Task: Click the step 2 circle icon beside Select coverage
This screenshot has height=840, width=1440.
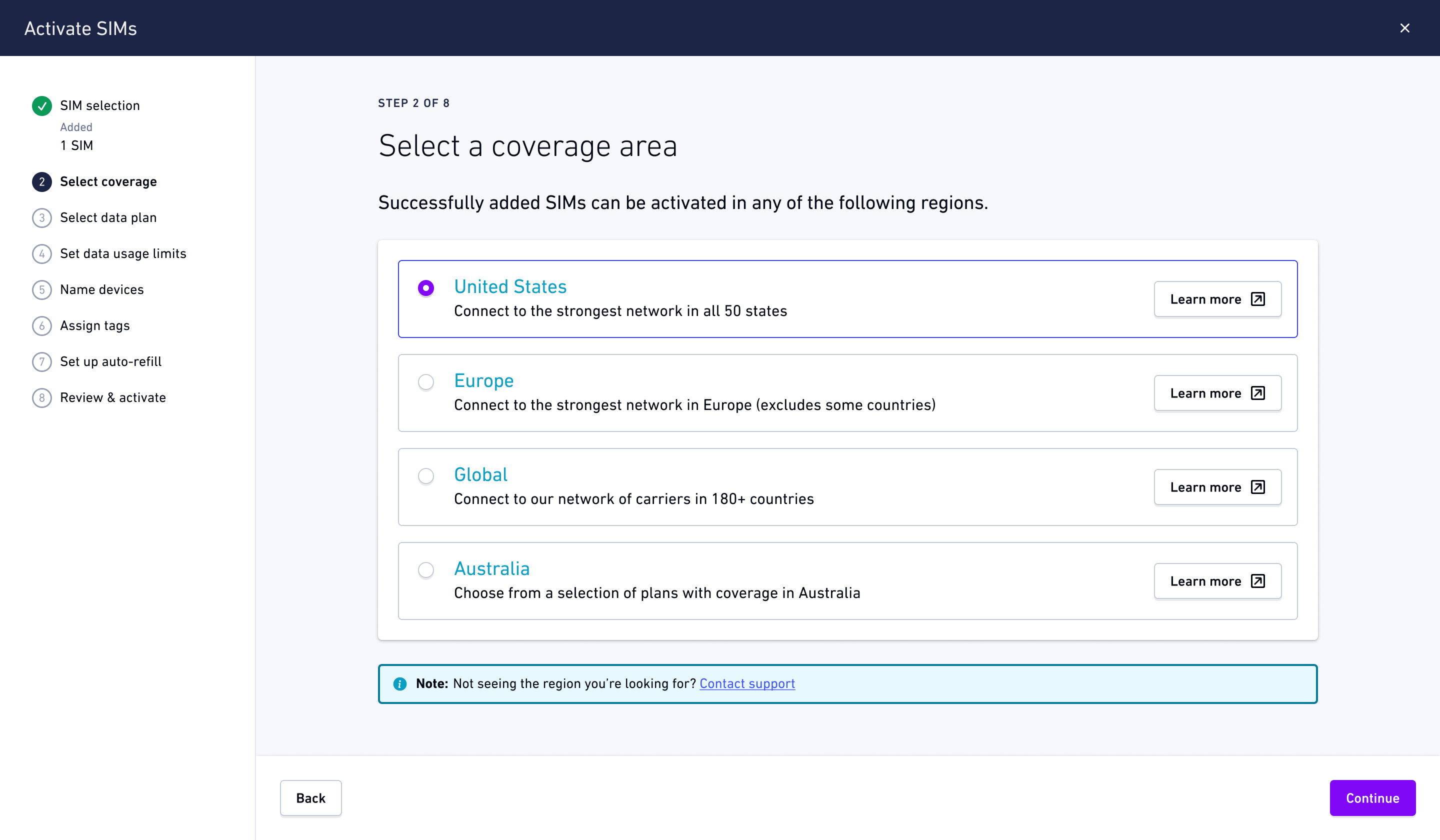Action: pyautogui.click(x=41, y=181)
